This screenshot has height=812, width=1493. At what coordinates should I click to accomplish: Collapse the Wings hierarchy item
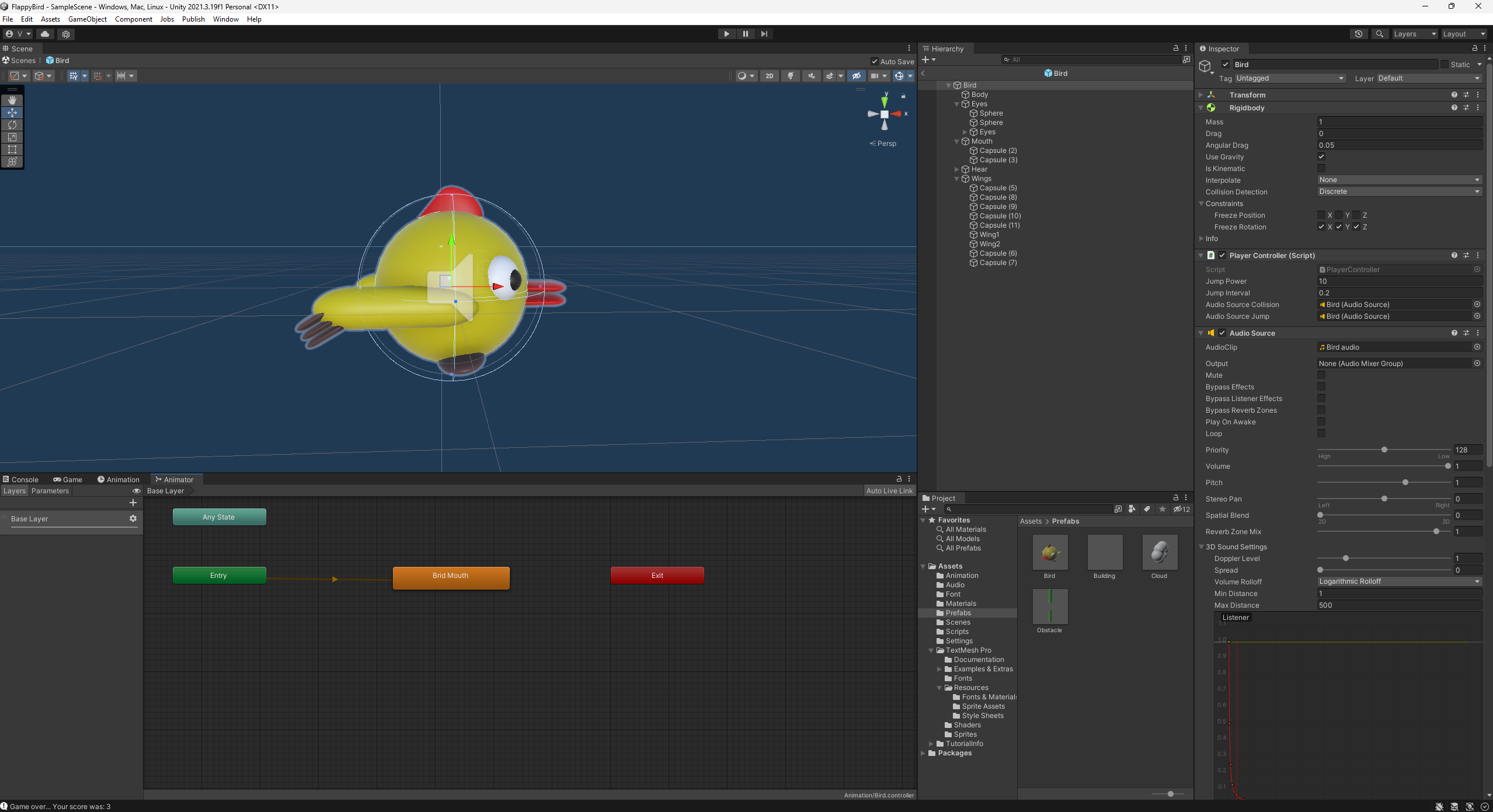pyautogui.click(x=956, y=179)
